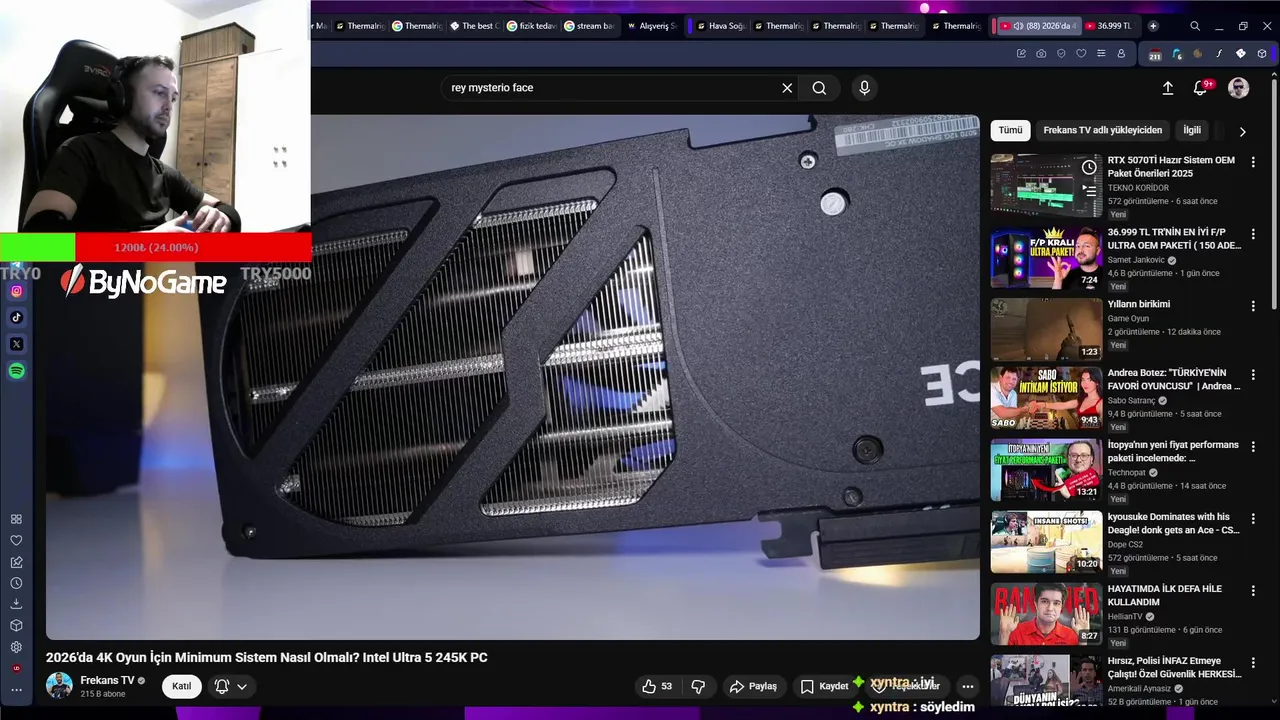Like the video with thumbs up
Screen dimensions: 1280x720
pyautogui.click(x=657, y=686)
